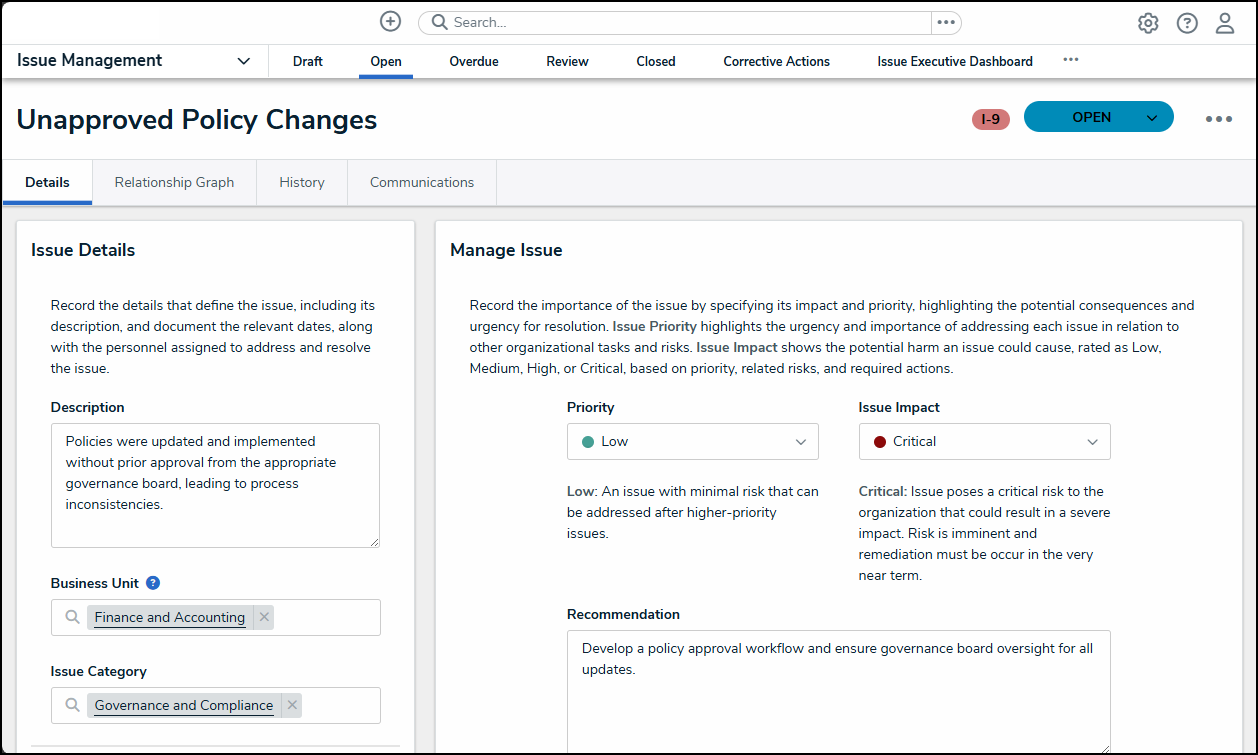The width and height of the screenshot is (1258, 755).
Task: Click the Finance and Accounting link
Action: coord(170,618)
